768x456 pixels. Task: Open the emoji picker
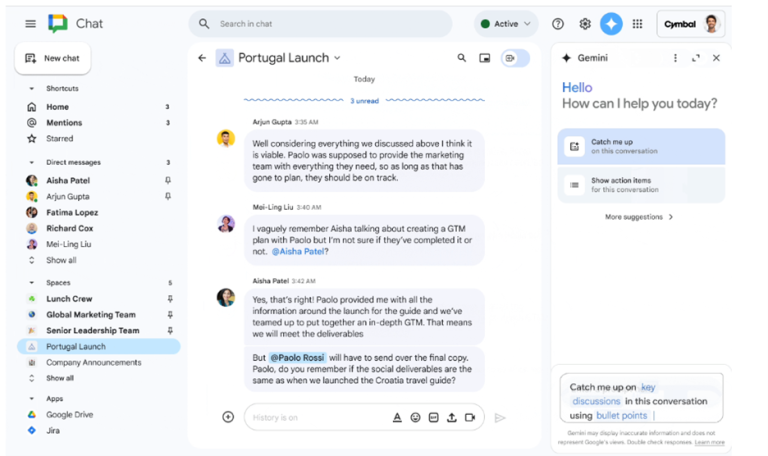(415, 417)
